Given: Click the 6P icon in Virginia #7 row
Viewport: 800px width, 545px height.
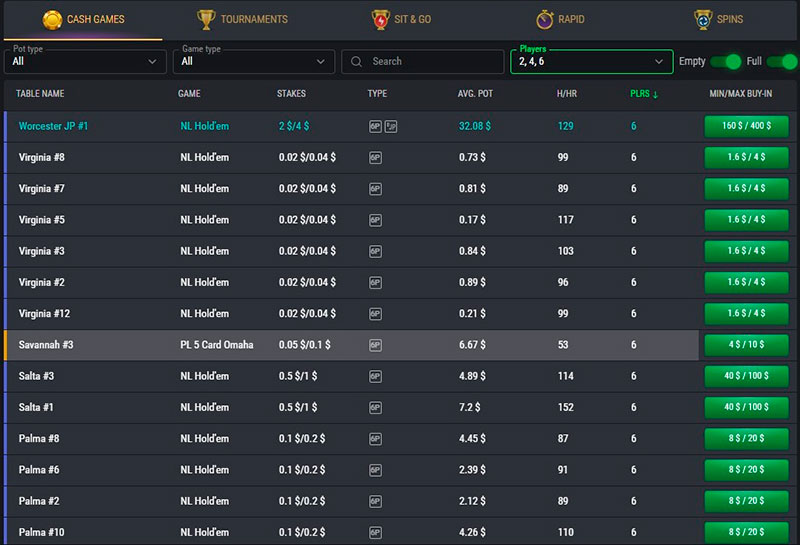Looking at the screenshot, I should pos(375,189).
